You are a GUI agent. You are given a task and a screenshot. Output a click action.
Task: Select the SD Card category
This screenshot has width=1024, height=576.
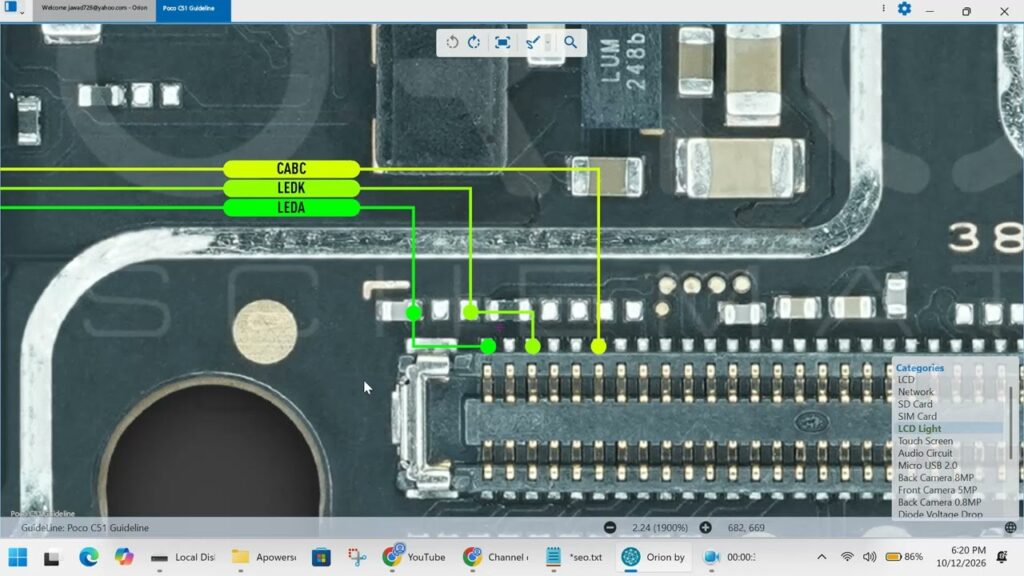point(915,404)
